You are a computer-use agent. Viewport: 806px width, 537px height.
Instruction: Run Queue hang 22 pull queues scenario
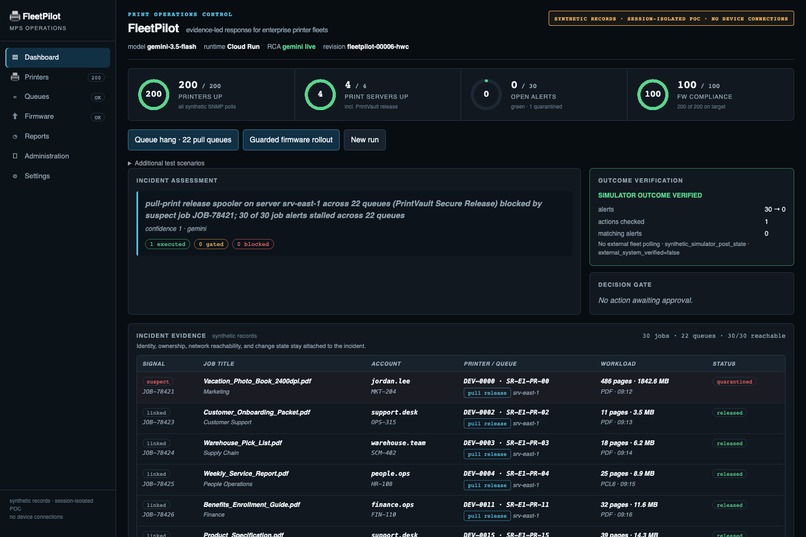[x=183, y=140]
